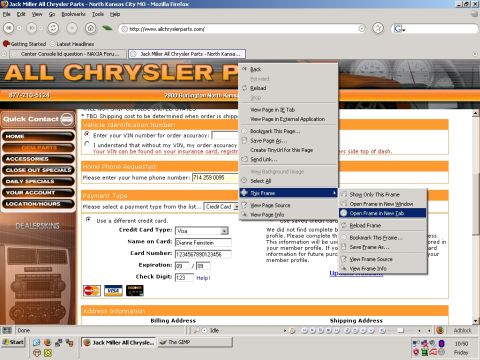Open the File menu

(7, 14)
